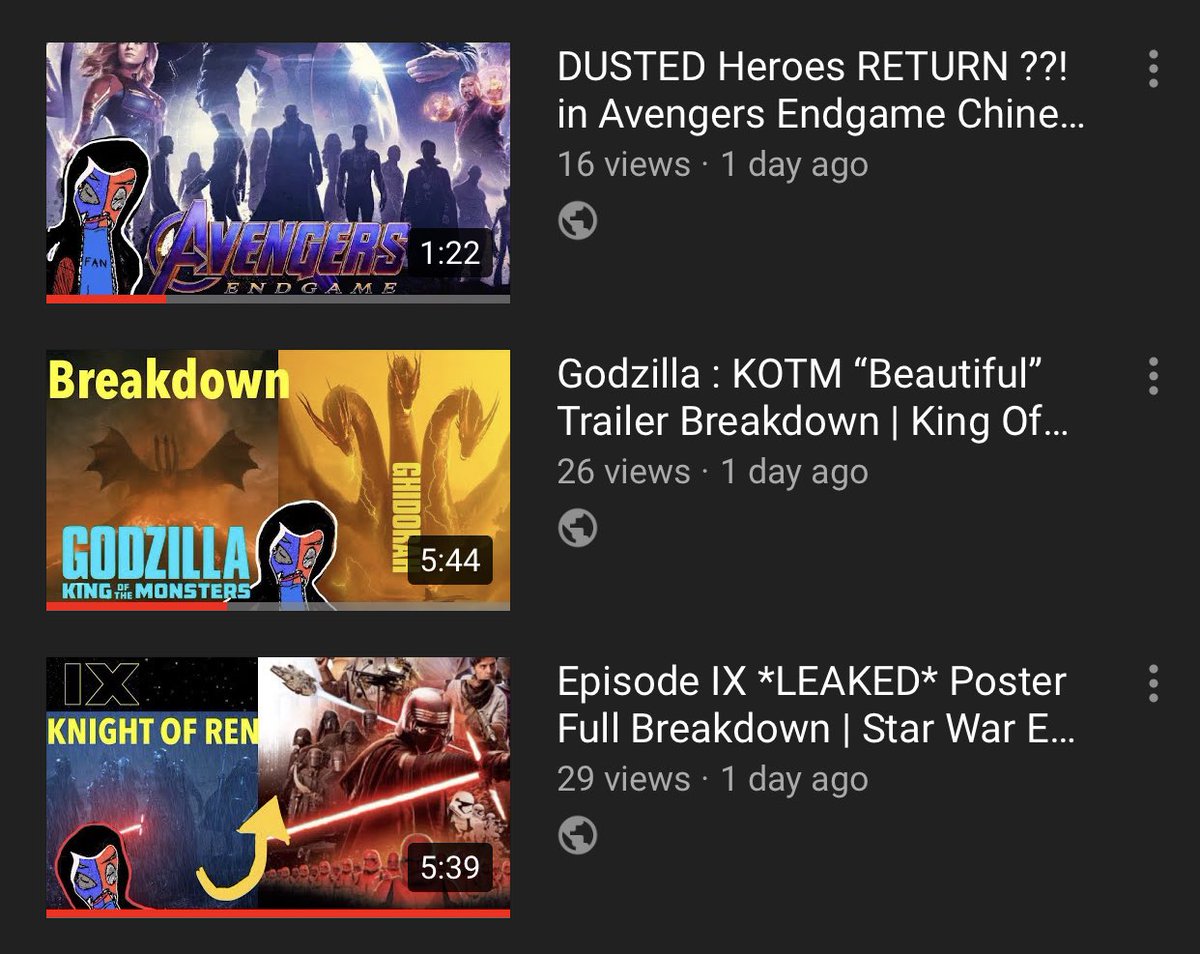Open more options for Avengers Endgame video
This screenshot has width=1200, height=954.
tap(1154, 69)
